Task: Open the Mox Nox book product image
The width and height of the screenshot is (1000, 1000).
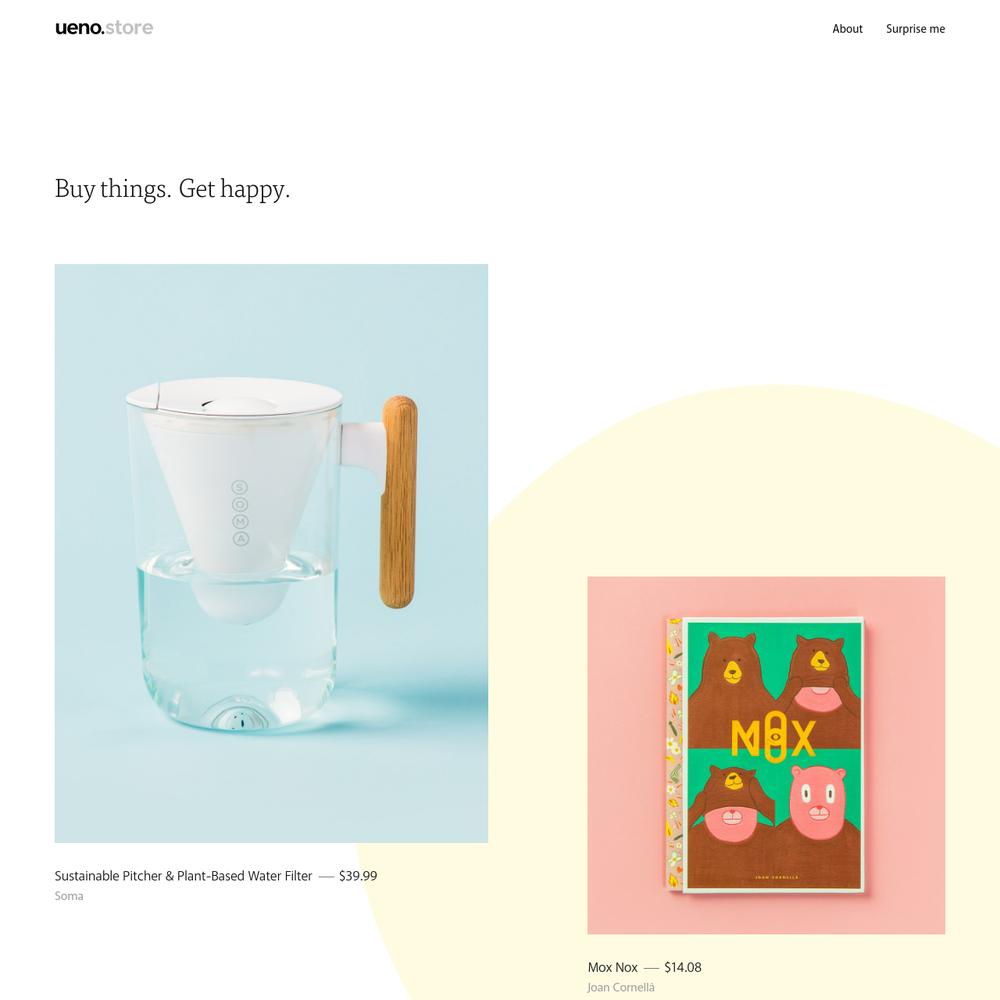Action: click(766, 755)
